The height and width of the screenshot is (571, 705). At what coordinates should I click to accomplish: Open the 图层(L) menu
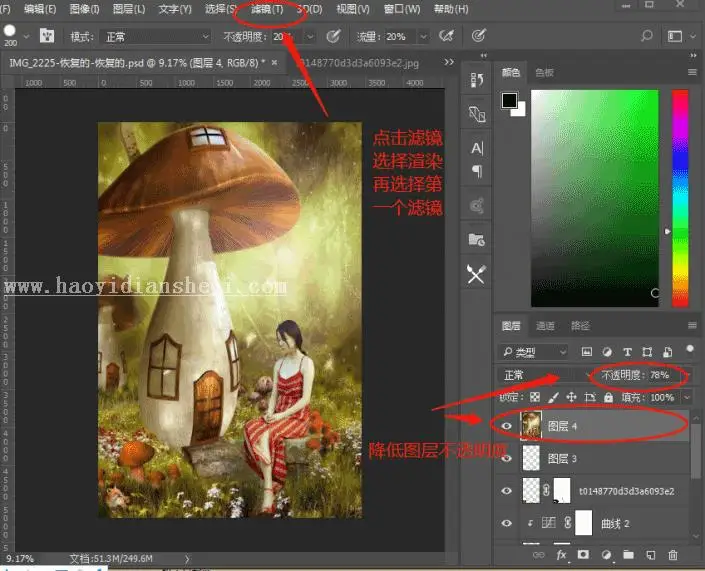(129, 9)
